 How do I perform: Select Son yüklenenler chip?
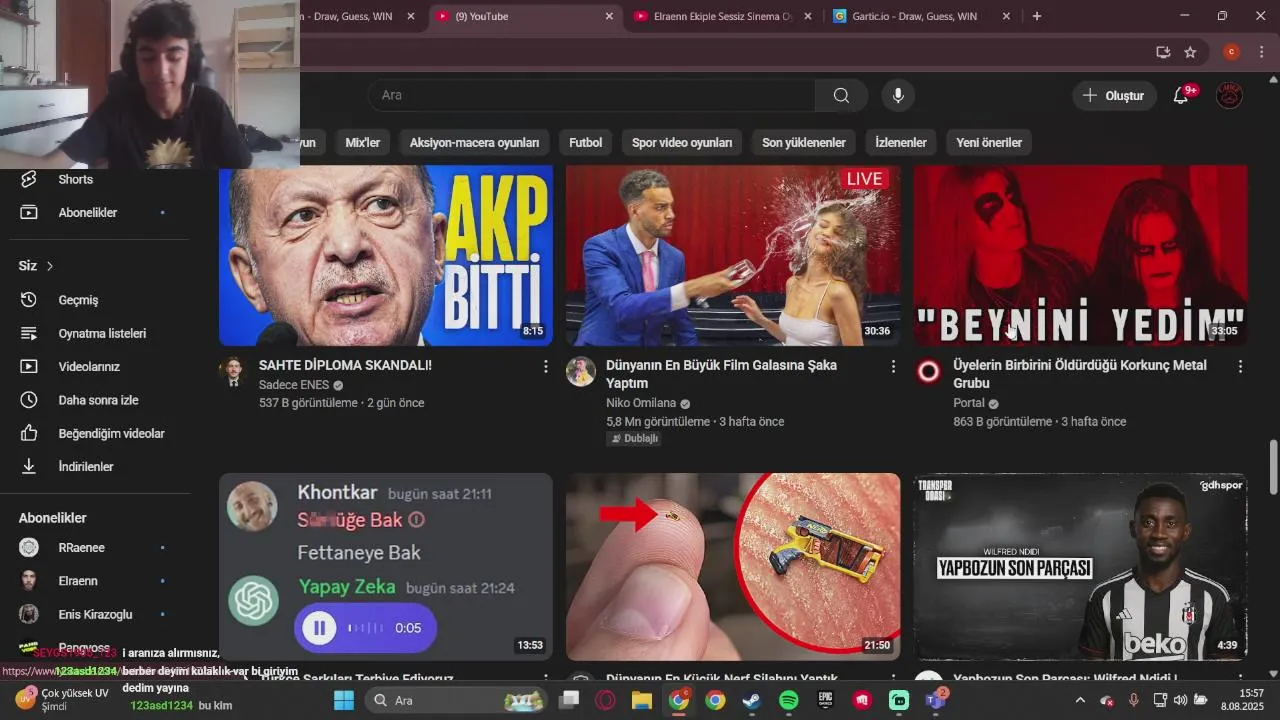point(804,142)
